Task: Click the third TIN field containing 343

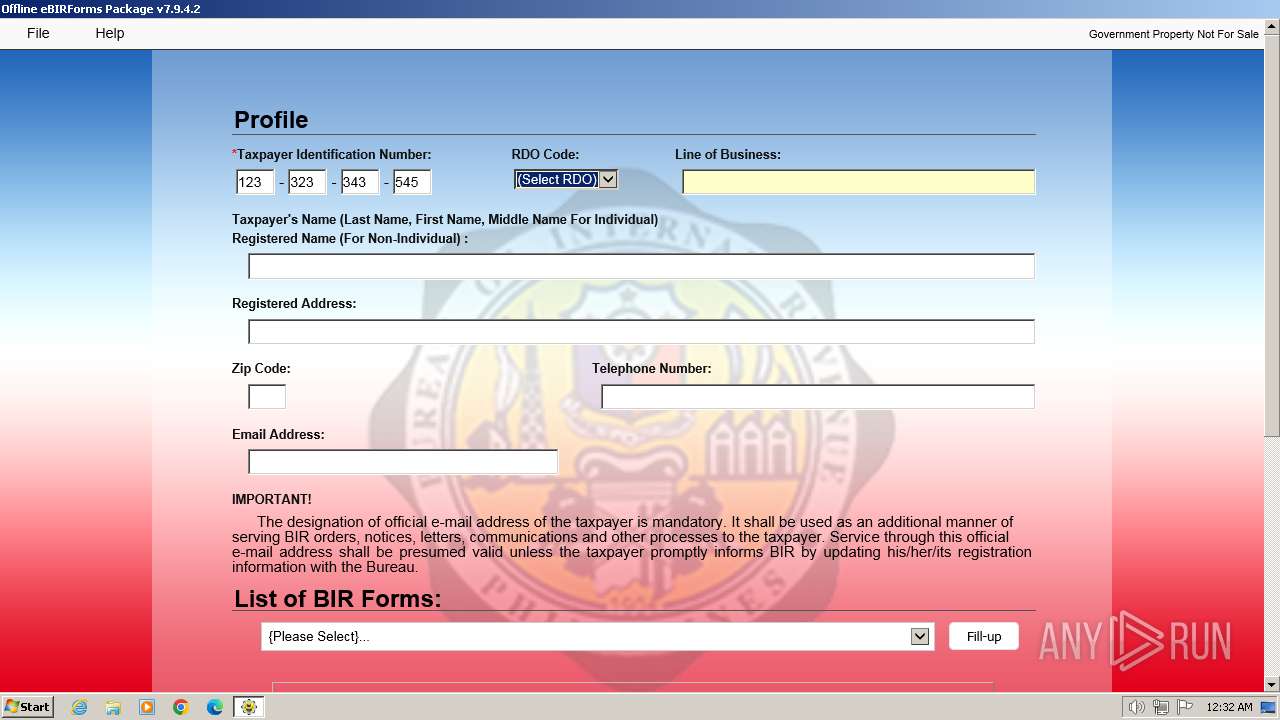Action: [360, 182]
